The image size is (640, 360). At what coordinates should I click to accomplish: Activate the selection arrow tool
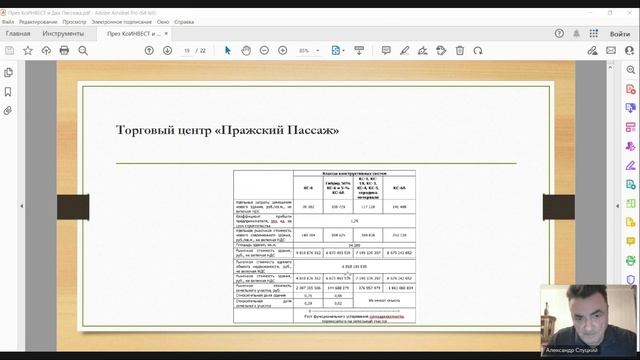(x=228, y=51)
